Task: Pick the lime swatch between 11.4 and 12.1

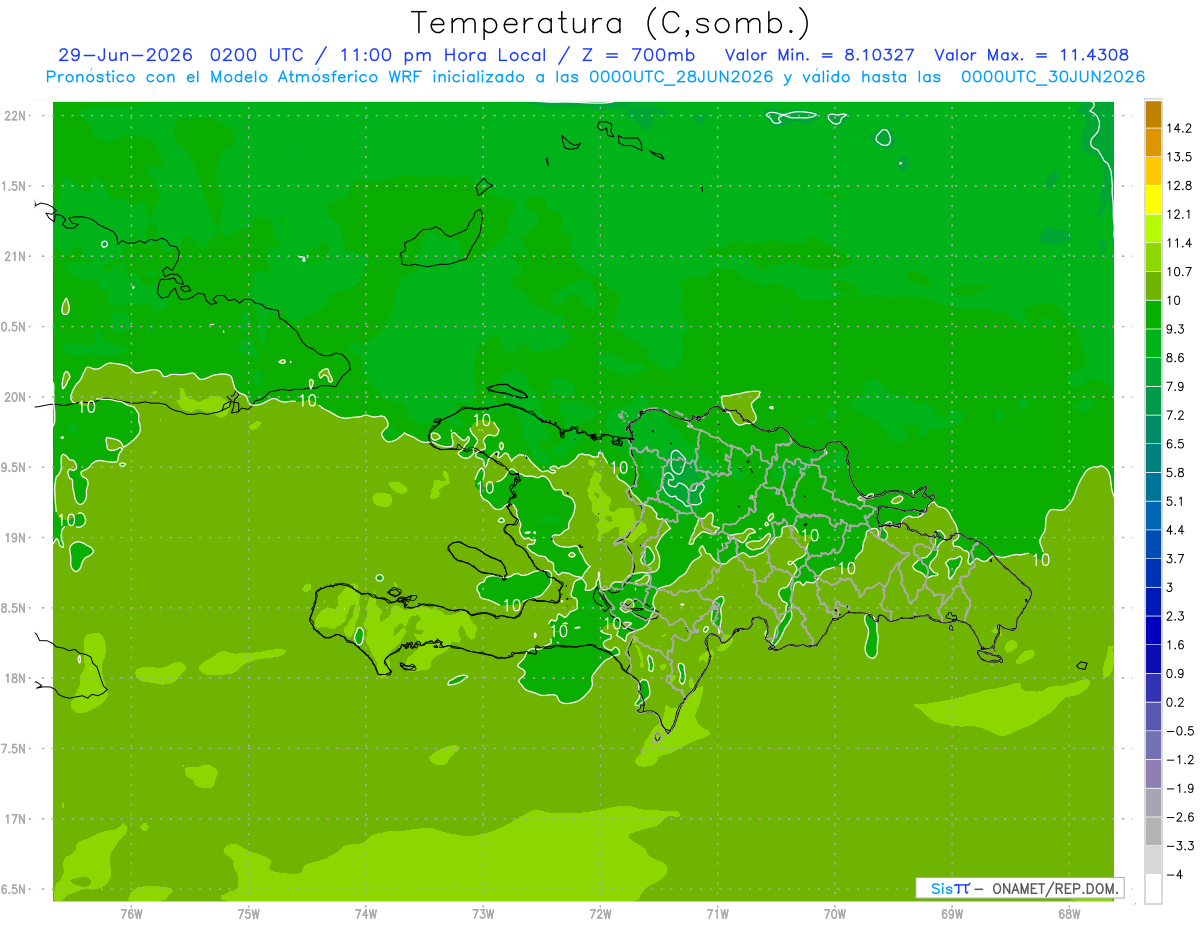Action: [1153, 229]
